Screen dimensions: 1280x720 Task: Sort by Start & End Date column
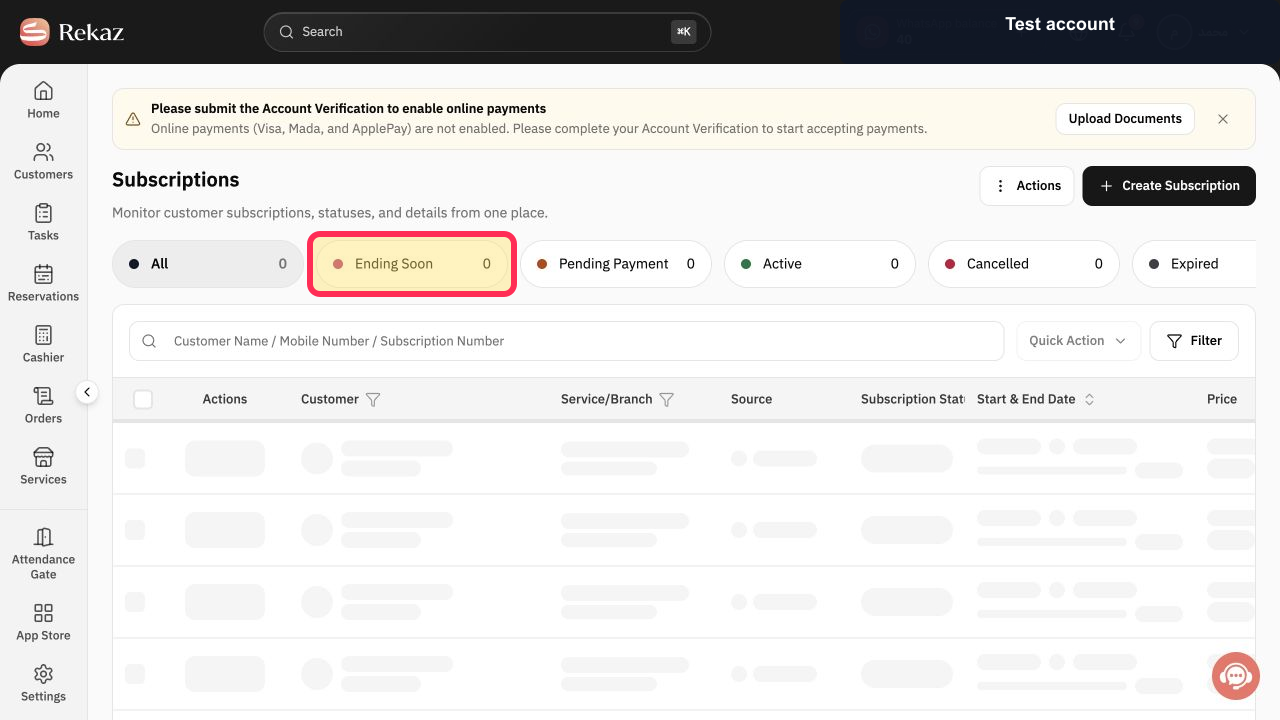pos(1090,399)
